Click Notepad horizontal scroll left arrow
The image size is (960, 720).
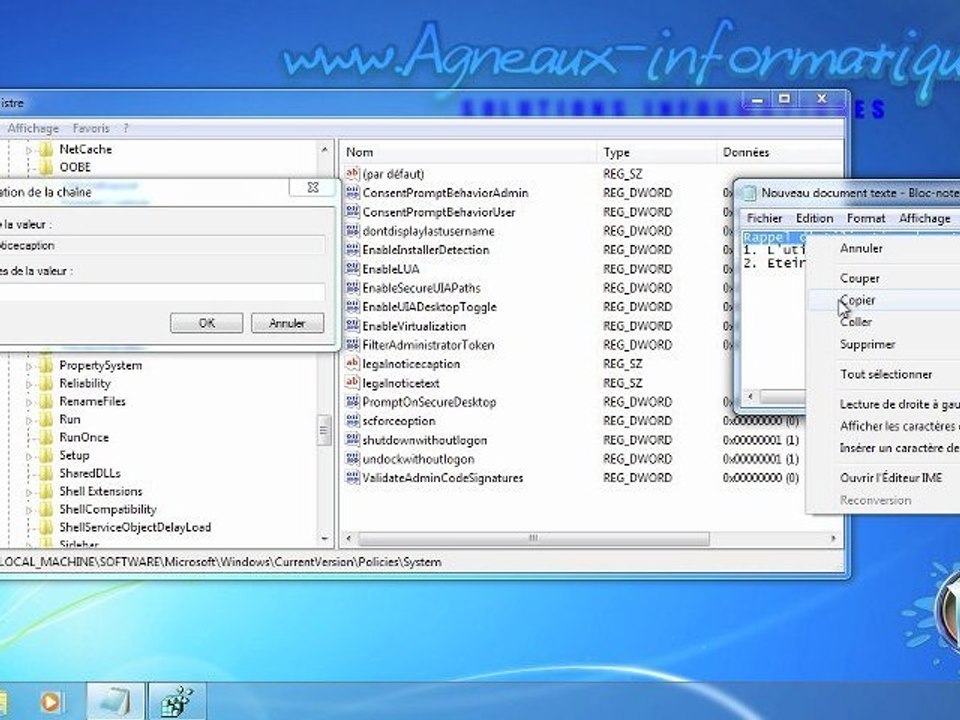(751, 397)
